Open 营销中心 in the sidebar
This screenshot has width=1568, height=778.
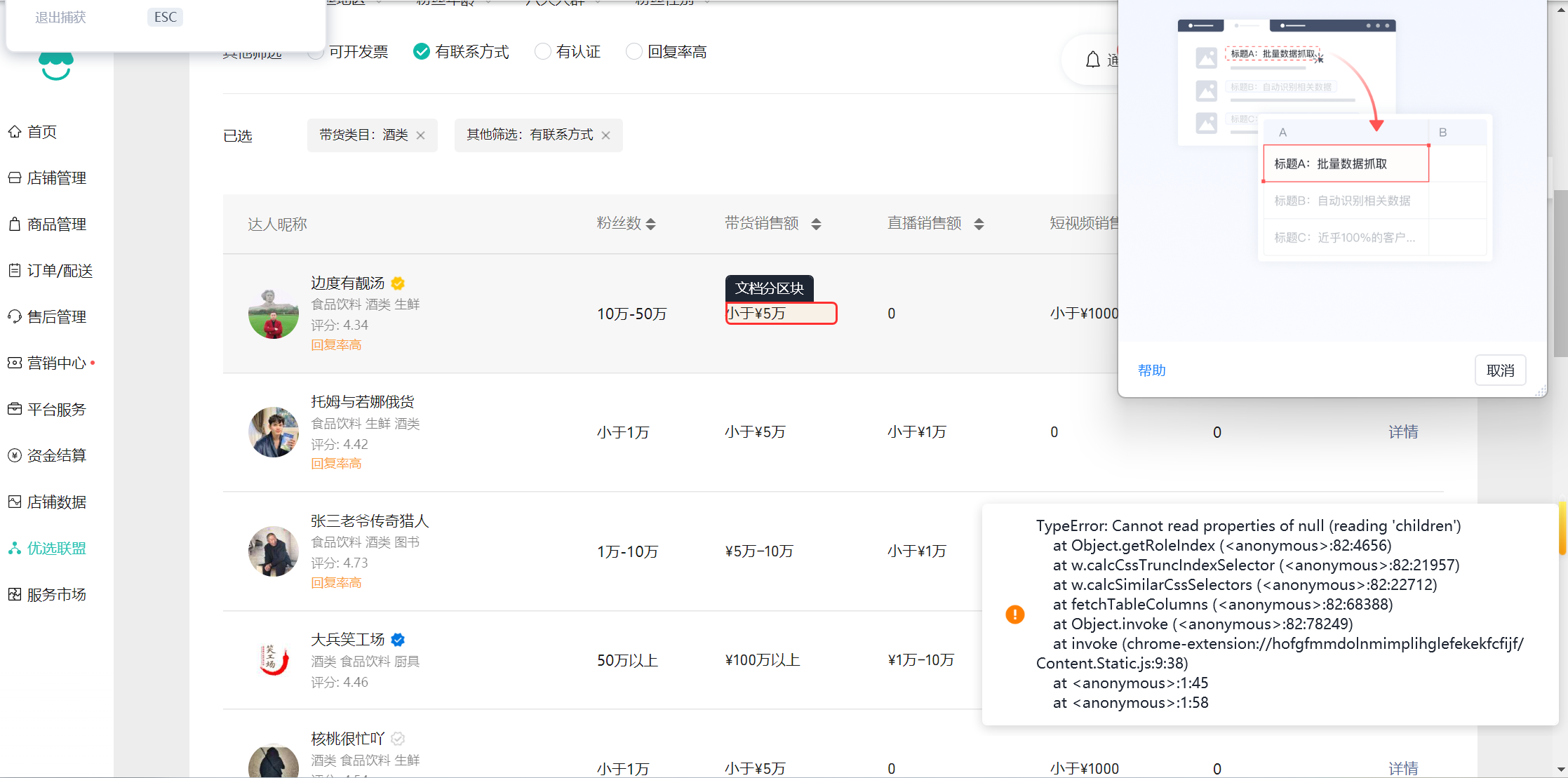56,363
